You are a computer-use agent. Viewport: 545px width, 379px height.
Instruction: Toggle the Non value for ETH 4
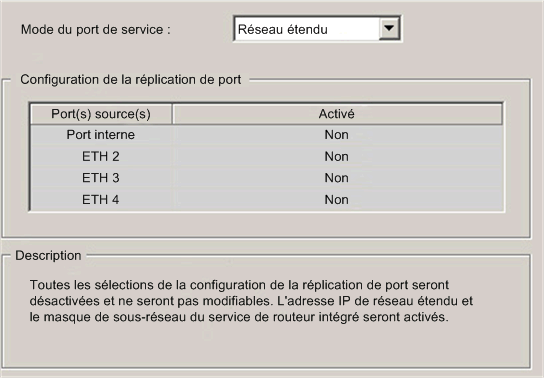pyautogui.click(x=337, y=200)
